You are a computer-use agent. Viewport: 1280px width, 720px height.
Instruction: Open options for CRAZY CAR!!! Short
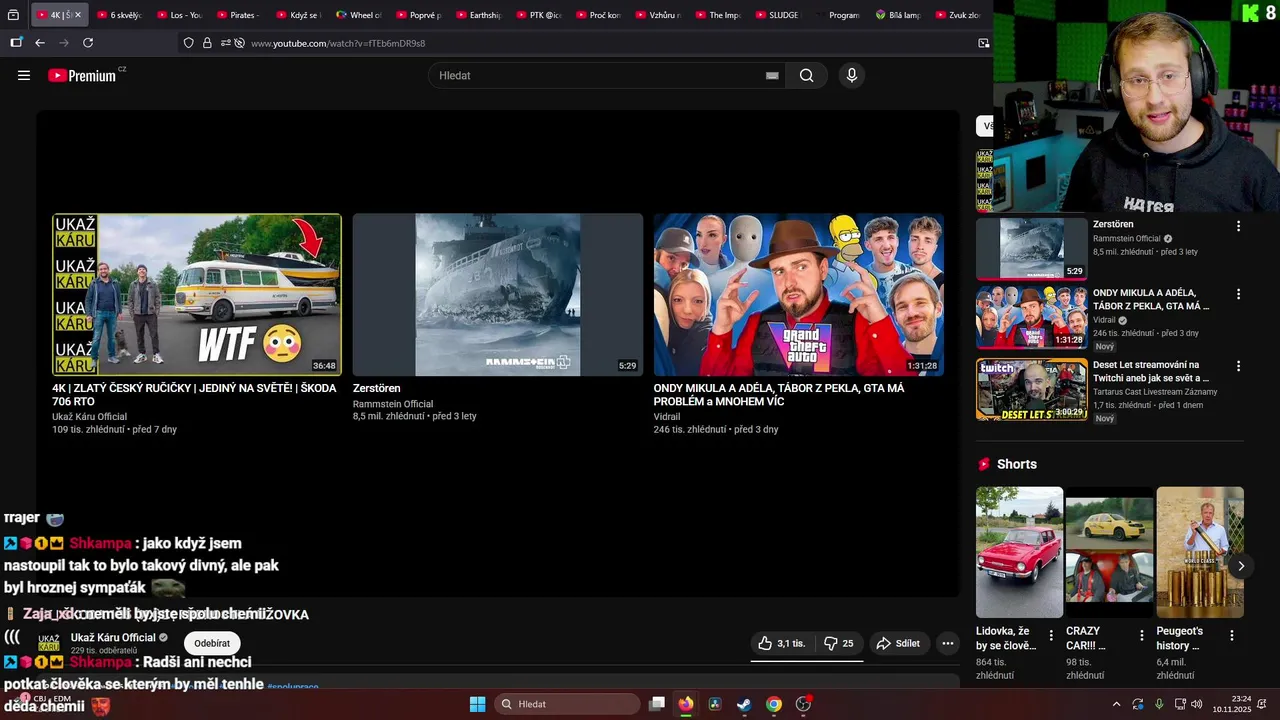coord(1142,635)
